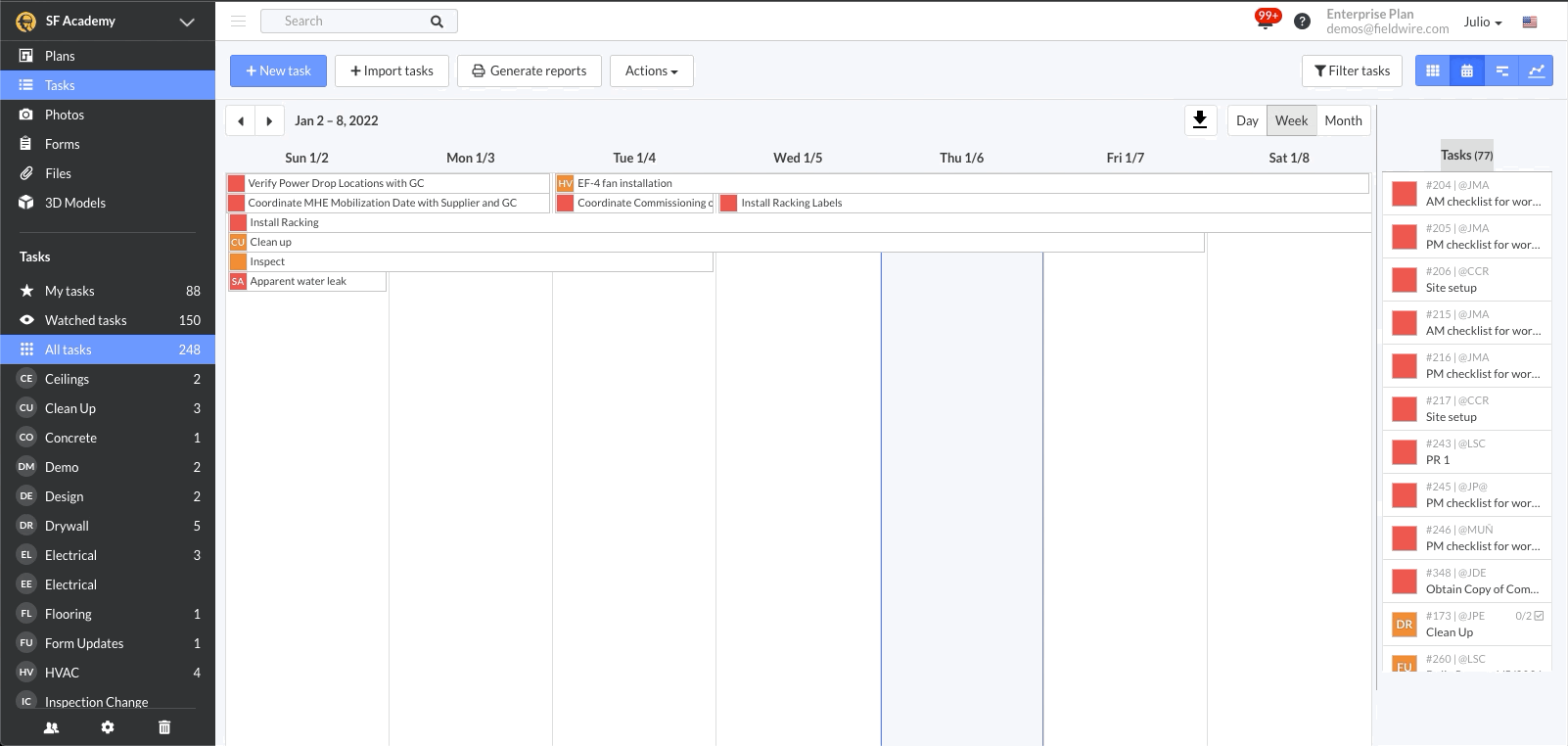Switch to the Gantt view icon
Screen dimensions: 1568x746
1501,70
